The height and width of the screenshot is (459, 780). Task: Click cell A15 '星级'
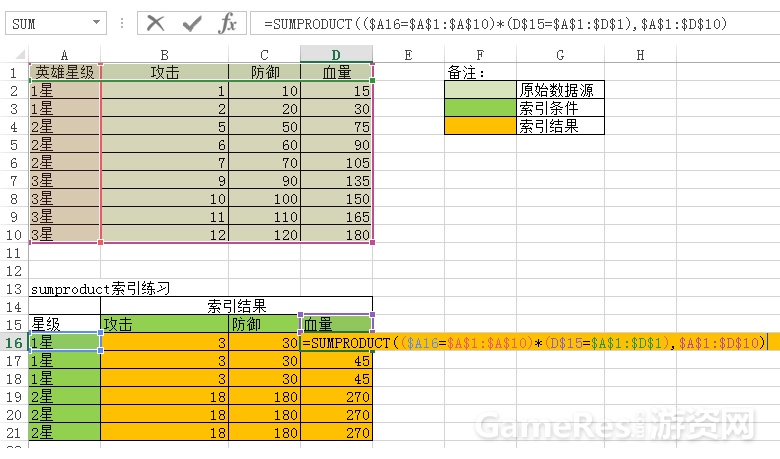coord(65,324)
